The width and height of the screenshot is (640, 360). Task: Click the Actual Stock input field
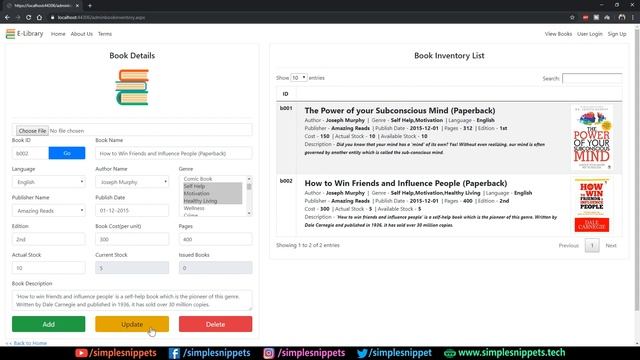click(x=49, y=268)
